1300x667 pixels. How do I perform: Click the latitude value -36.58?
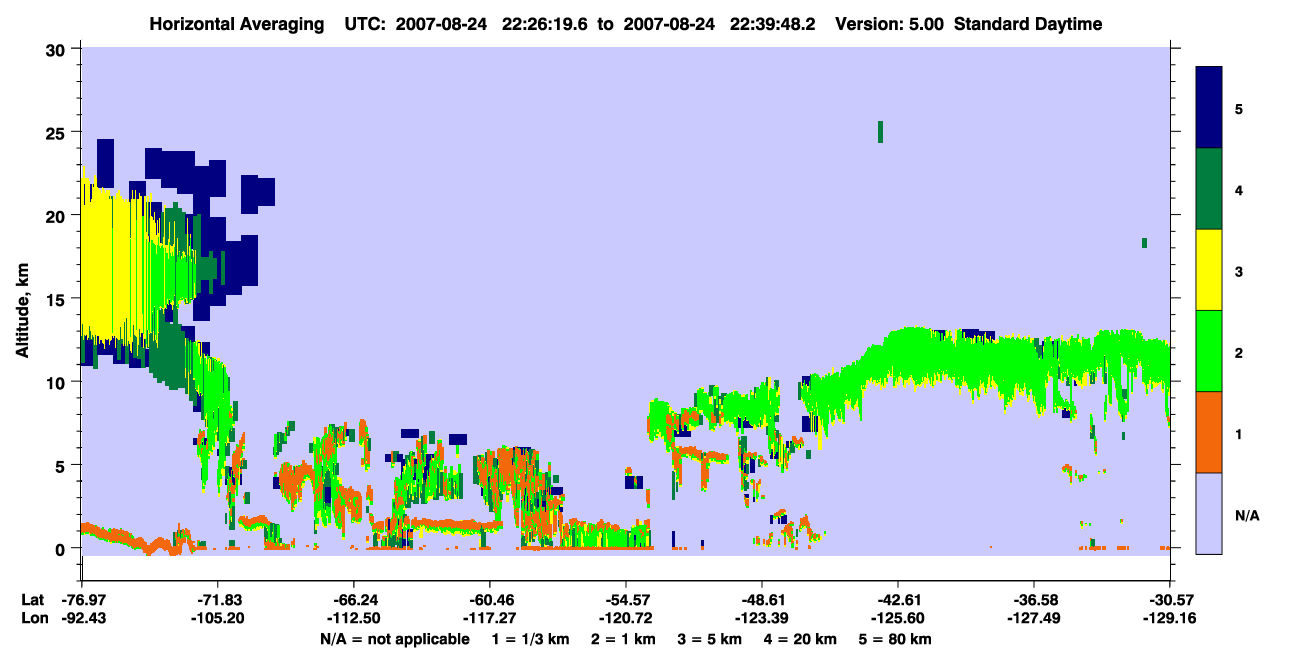1033,600
